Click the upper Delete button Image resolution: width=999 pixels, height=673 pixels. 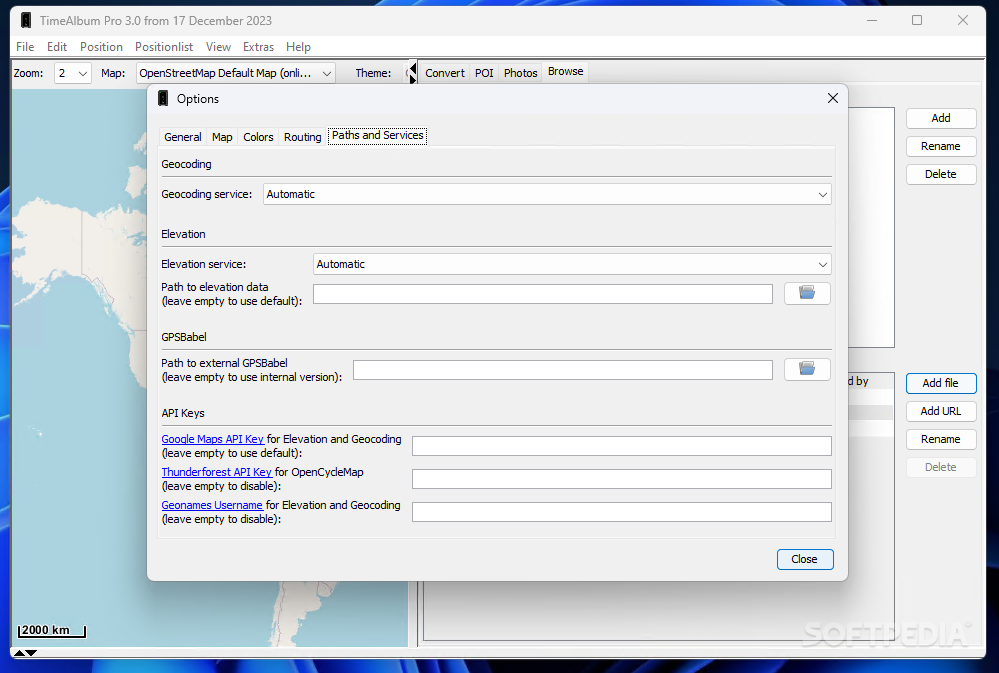click(x=940, y=174)
